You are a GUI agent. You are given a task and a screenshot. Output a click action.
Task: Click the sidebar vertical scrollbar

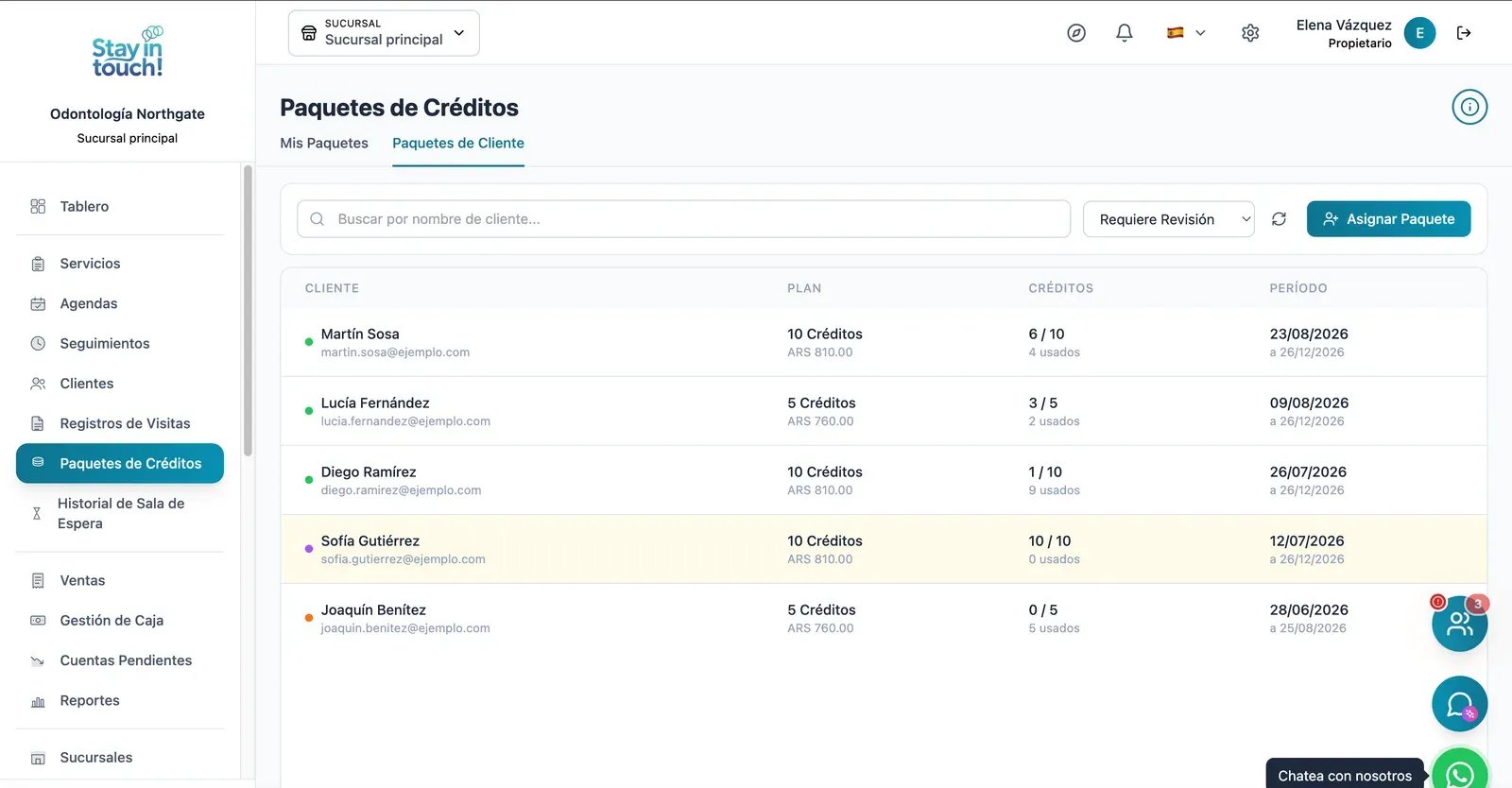pos(248,310)
